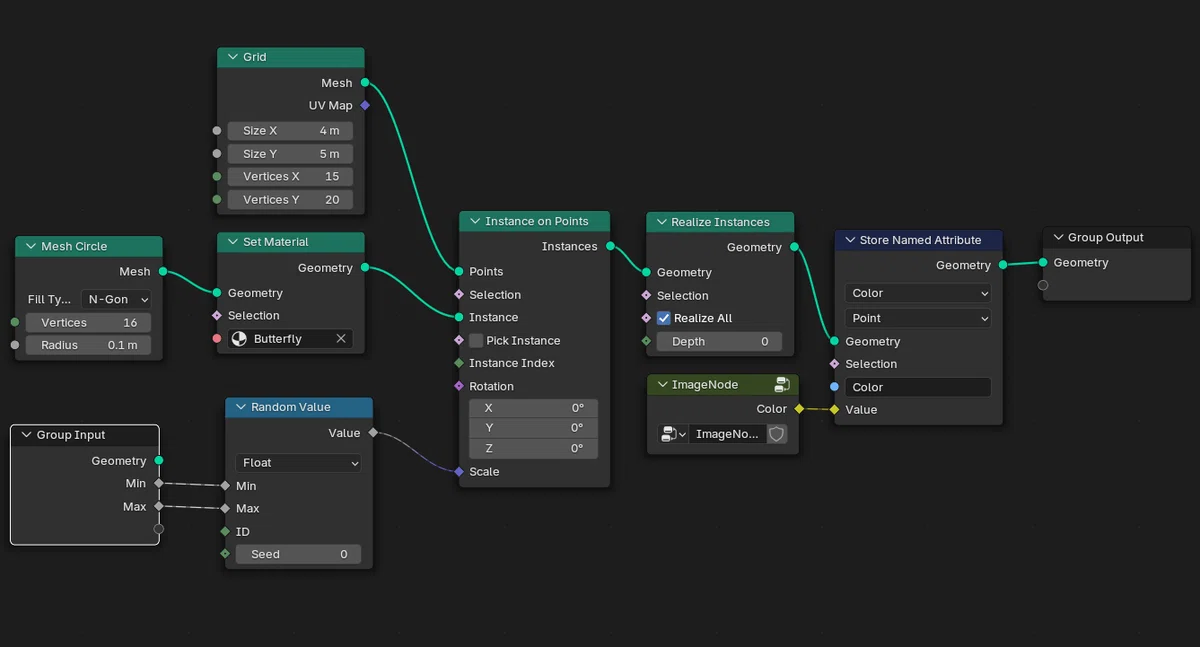
Task: Click the Butterfly material name field
Action: tap(289, 339)
